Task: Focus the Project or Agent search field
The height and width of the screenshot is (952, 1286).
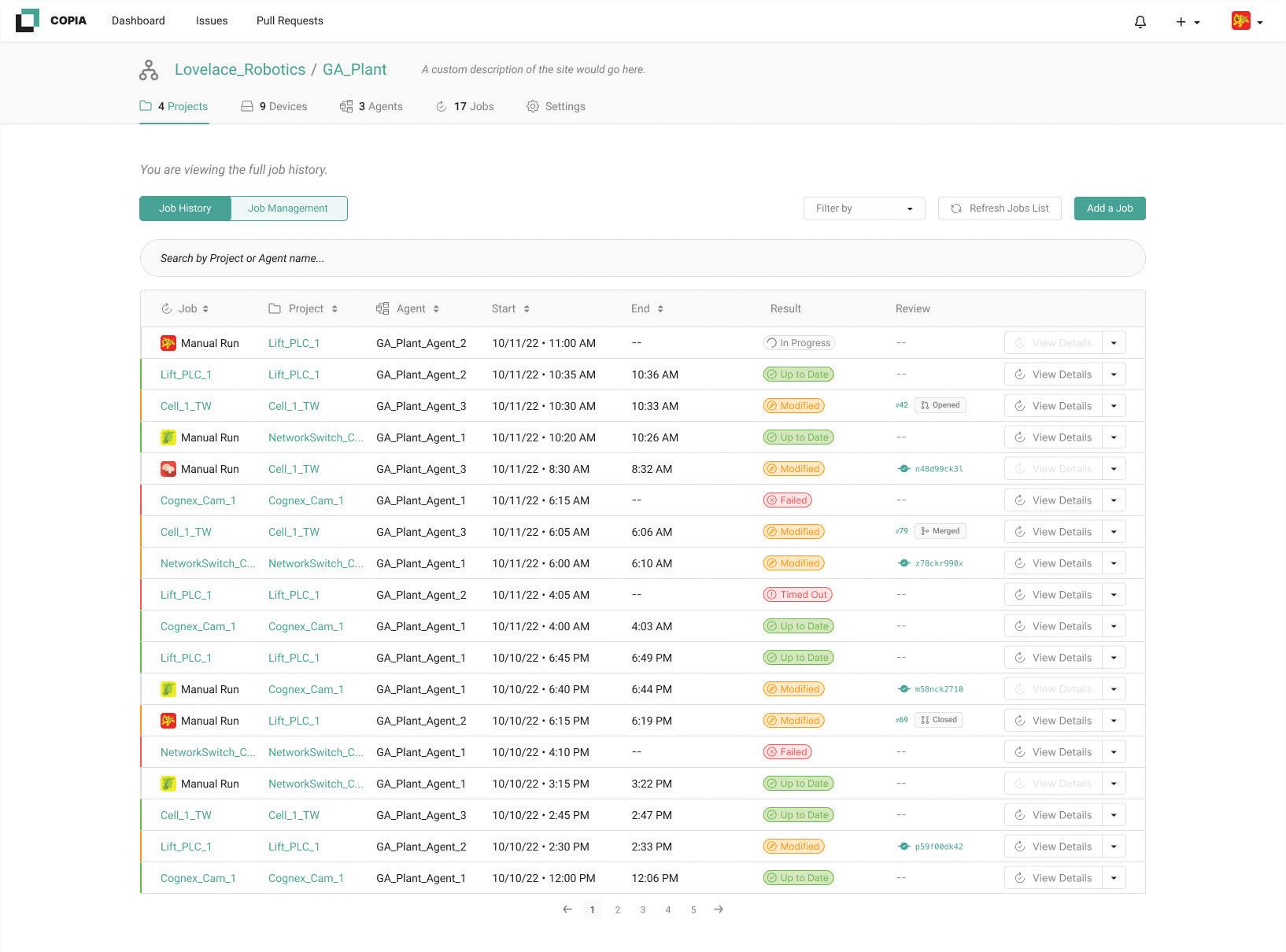Action: pos(642,258)
